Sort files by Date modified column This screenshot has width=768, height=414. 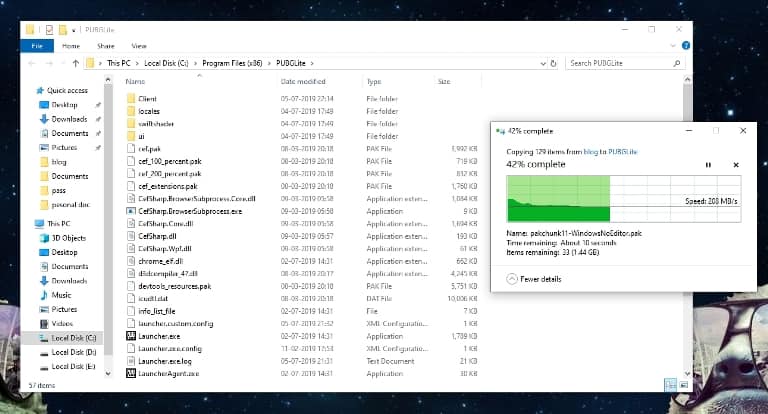(x=303, y=81)
